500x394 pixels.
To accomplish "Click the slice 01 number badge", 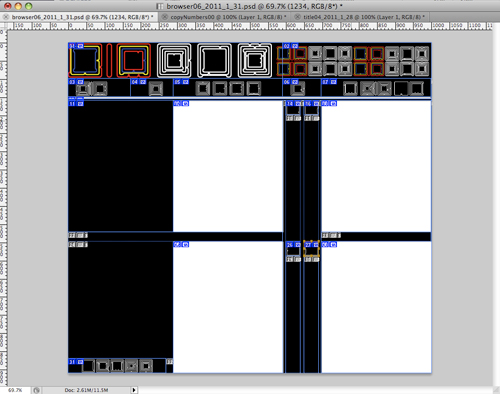I will [x=72, y=46].
